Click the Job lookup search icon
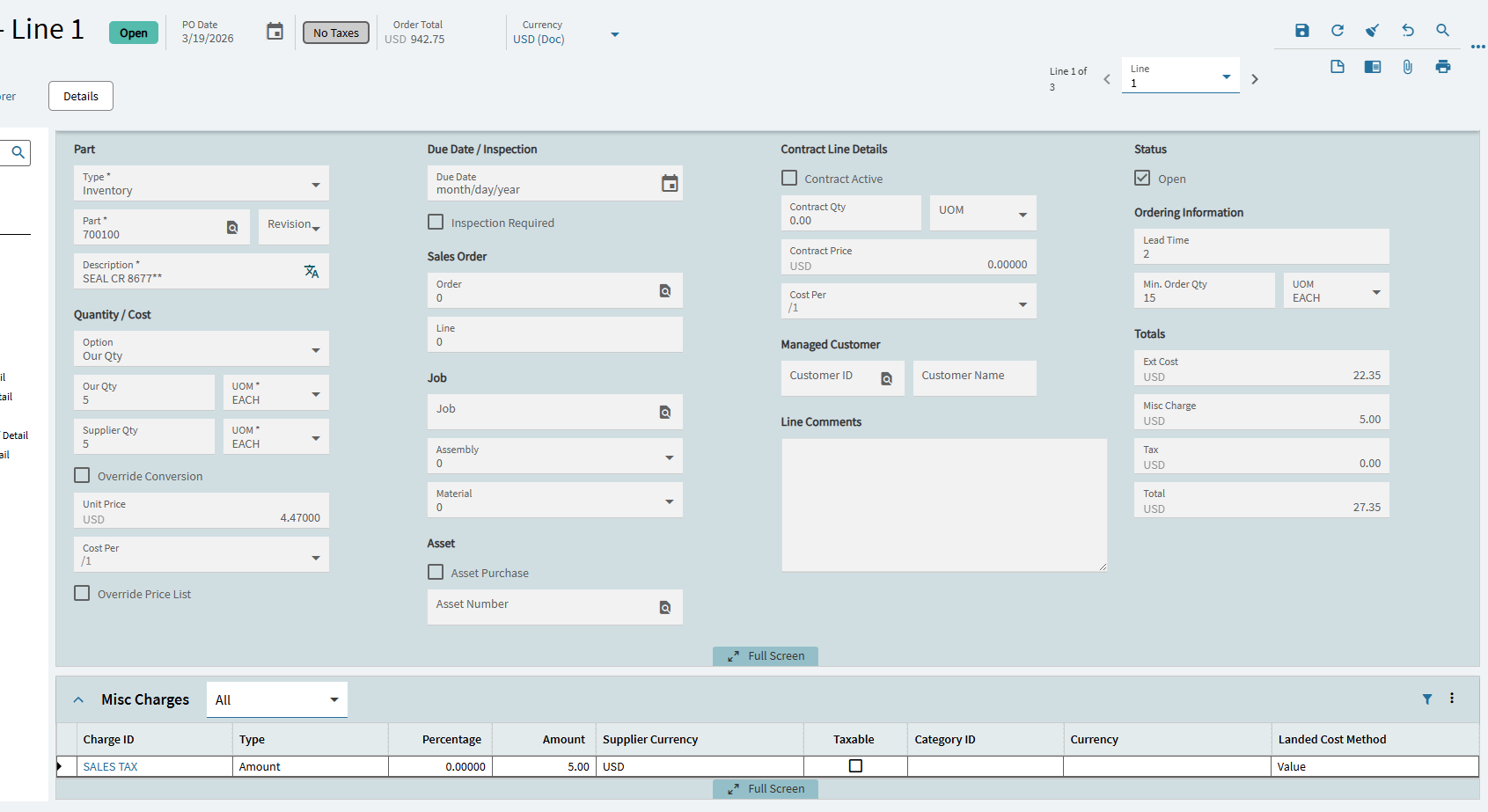This screenshot has height=812, width=1488. pos(665,413)
